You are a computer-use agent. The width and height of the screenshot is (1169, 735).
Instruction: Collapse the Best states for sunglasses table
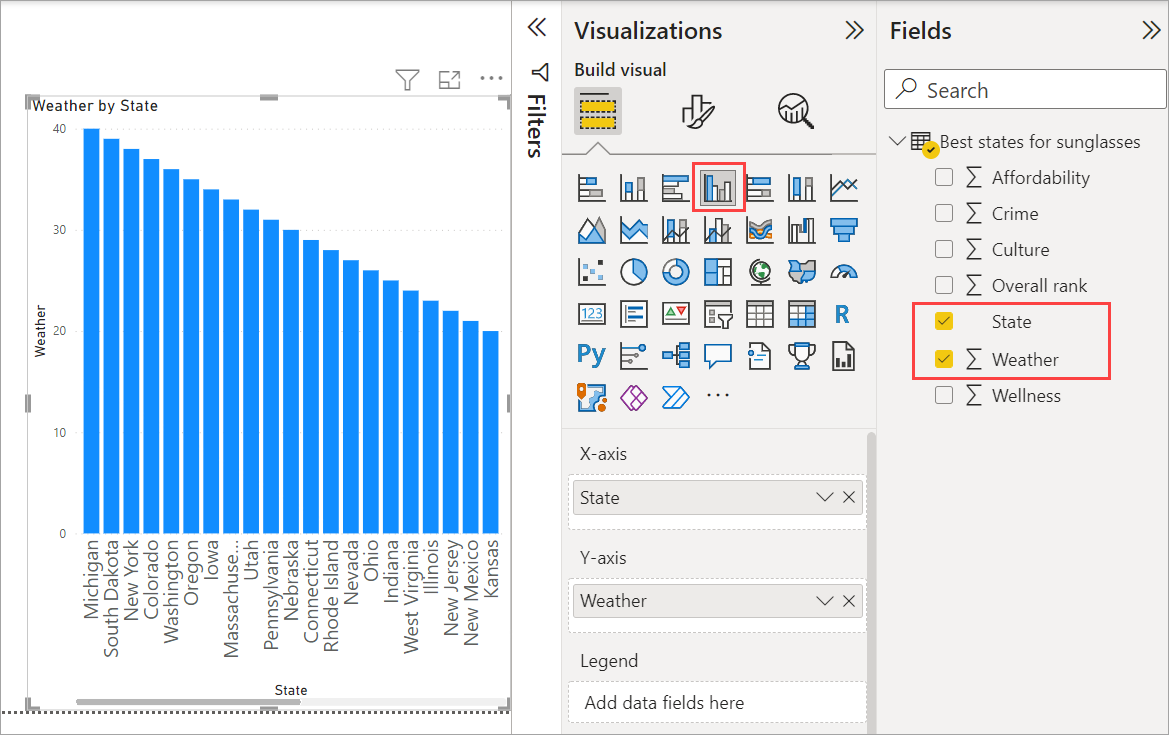tap(897, 141)
